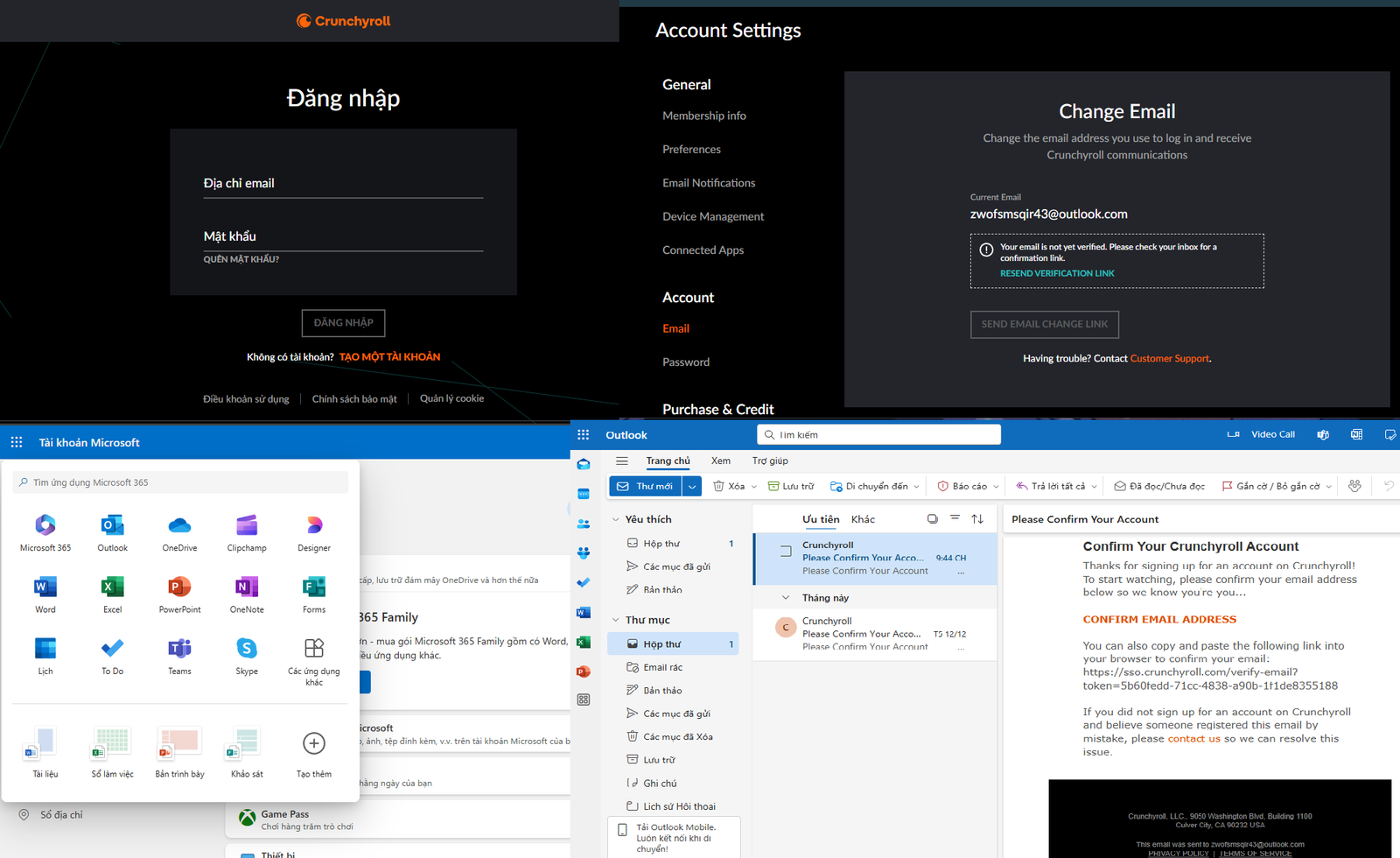Open Clipchamp in the app launcher
This screenshot has width=1400, height=858.
tap(247, 532)
